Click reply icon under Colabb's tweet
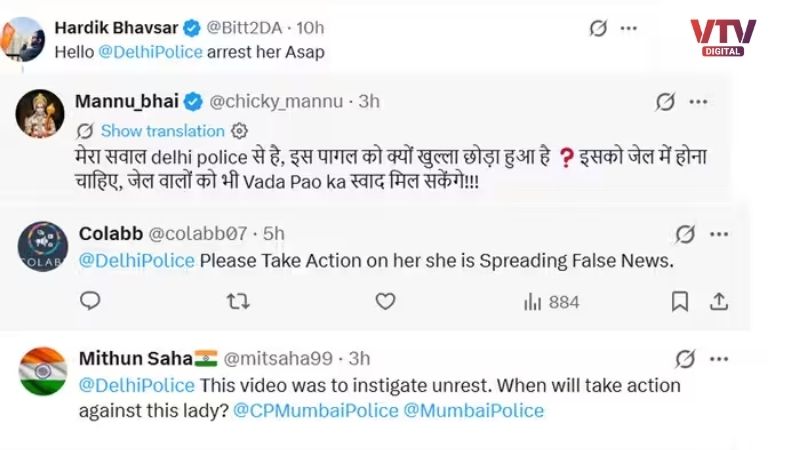The height and width of the screenshot is (450, 800). [x=90, y=301]
